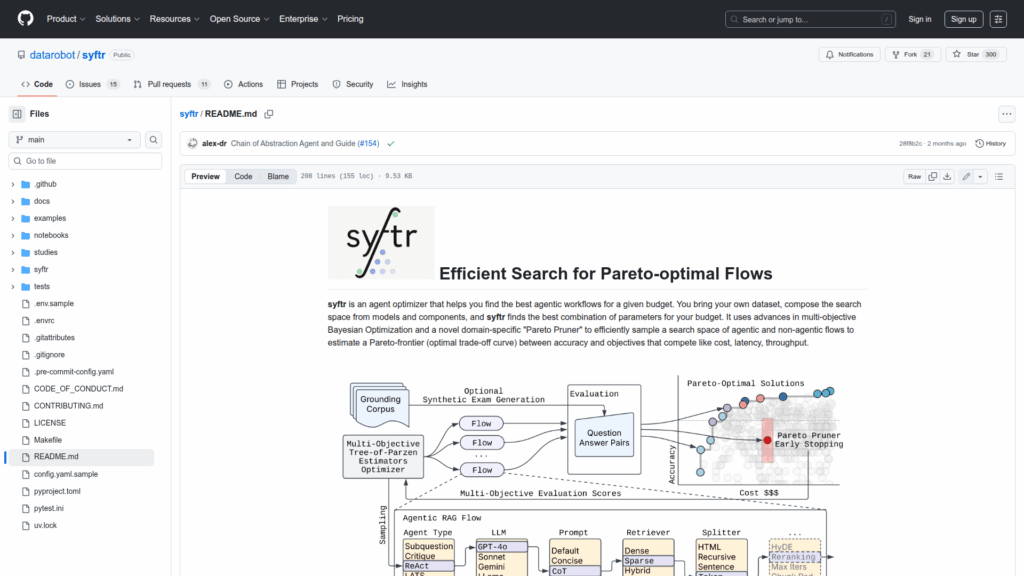This screenshot has height=576, width=1024.
Task: Download the raw README file
Action: (x=948, y=176)
